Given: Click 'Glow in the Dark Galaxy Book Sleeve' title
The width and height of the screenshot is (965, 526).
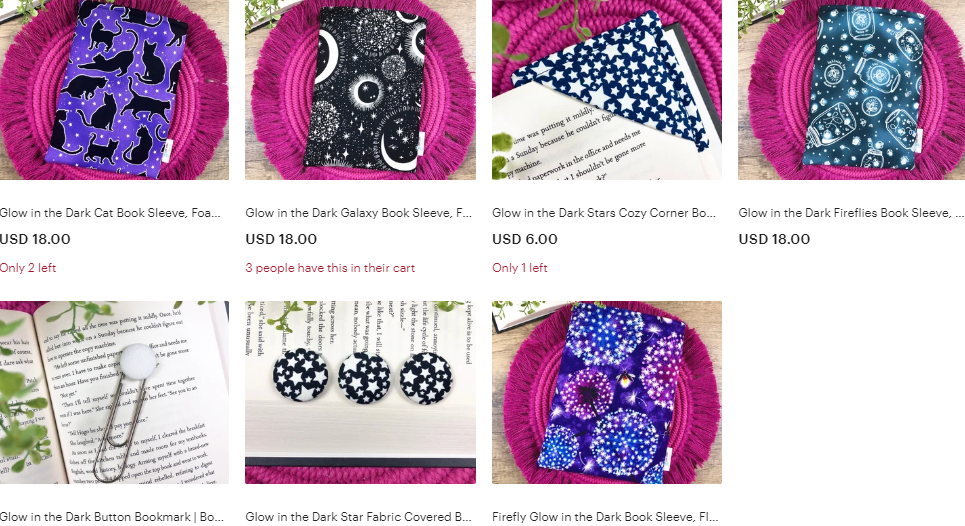Looking at the screenshot, I should point(358,213).
